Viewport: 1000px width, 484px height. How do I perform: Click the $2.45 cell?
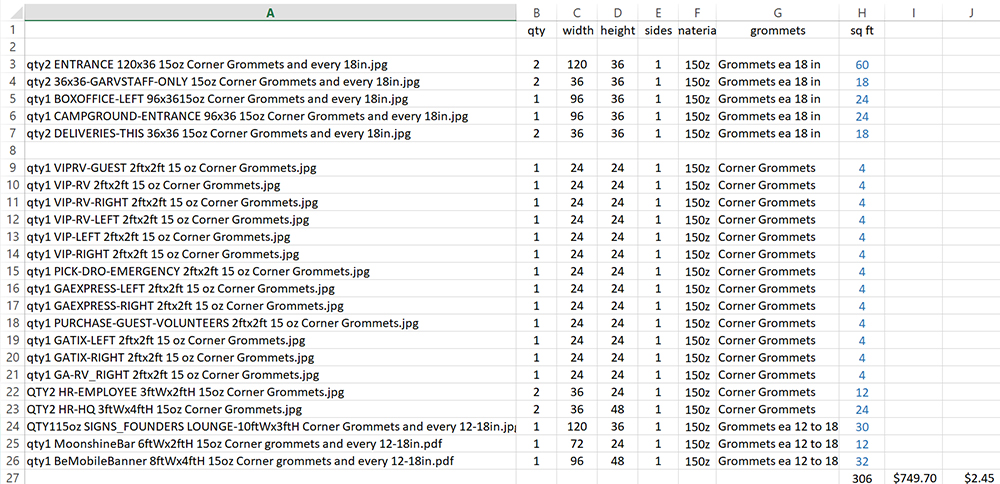971,478
